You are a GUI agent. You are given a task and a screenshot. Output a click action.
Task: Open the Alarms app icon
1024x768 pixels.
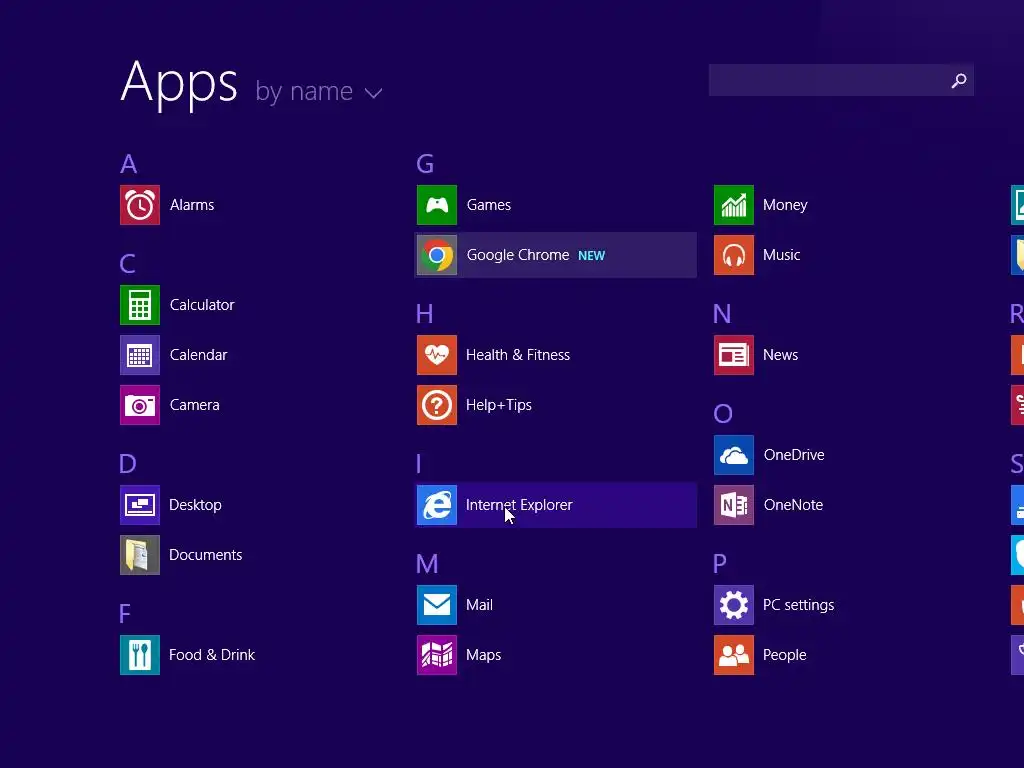pyautogui.click(x=140, y=205)
